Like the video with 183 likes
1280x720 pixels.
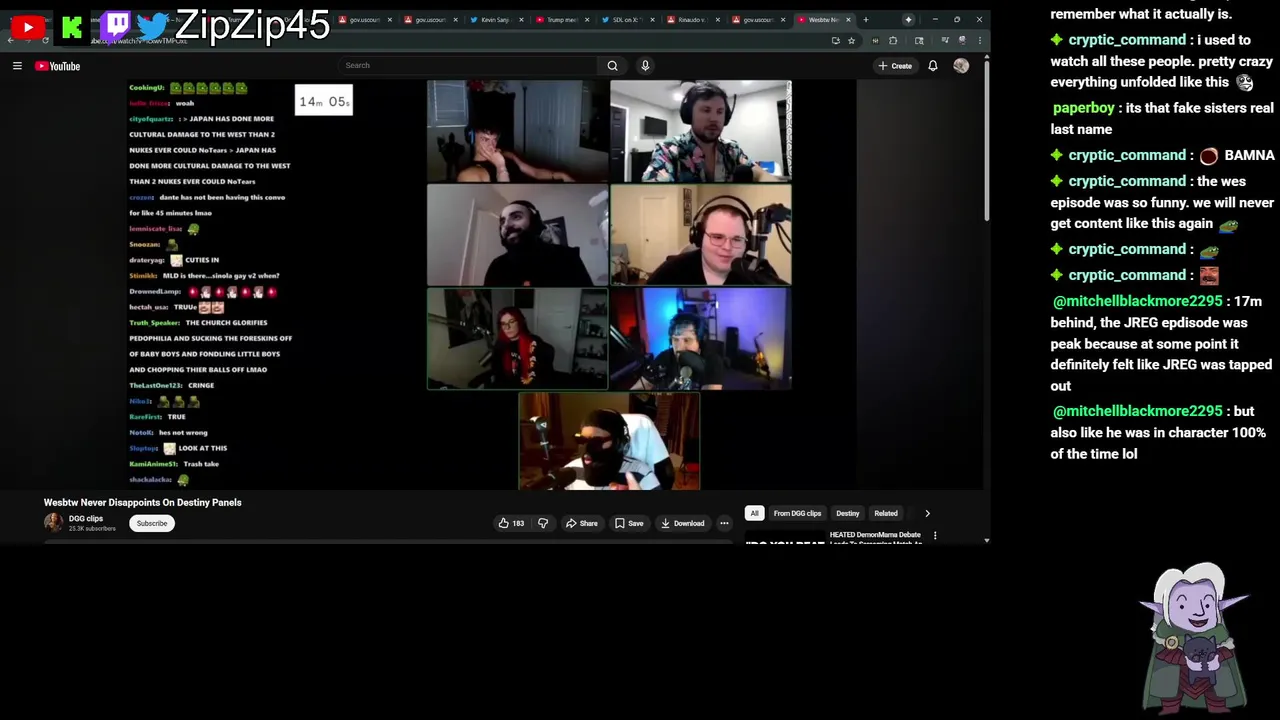[x=511, y=523]
